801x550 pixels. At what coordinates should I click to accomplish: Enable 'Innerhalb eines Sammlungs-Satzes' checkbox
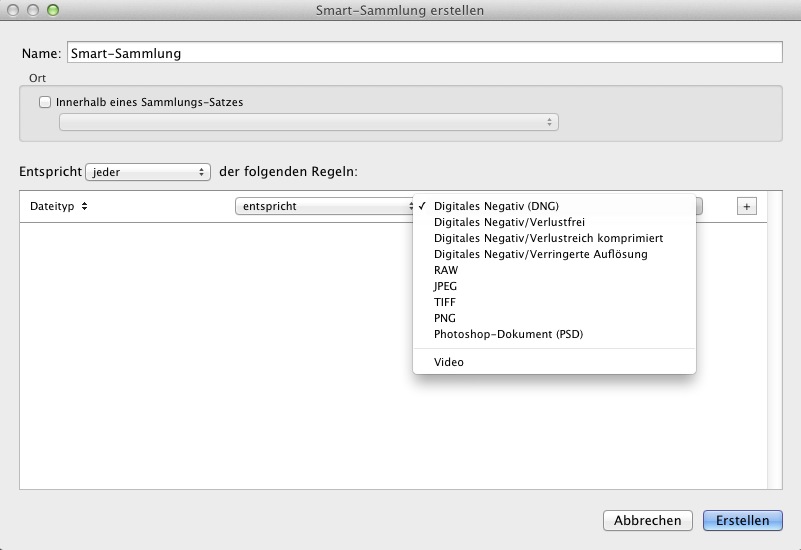[x=45, y=102]
